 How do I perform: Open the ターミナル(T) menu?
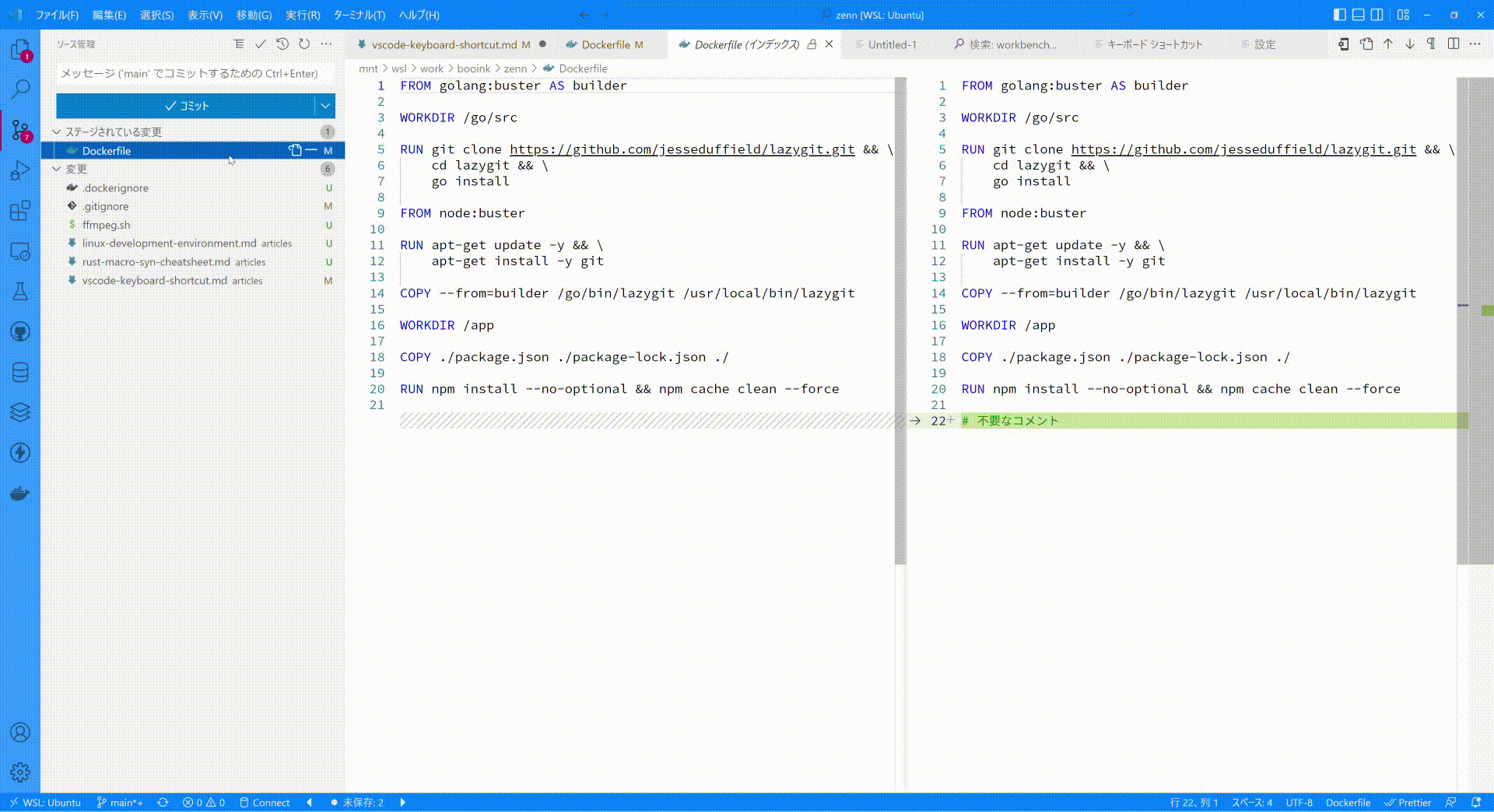click(359, 15)
